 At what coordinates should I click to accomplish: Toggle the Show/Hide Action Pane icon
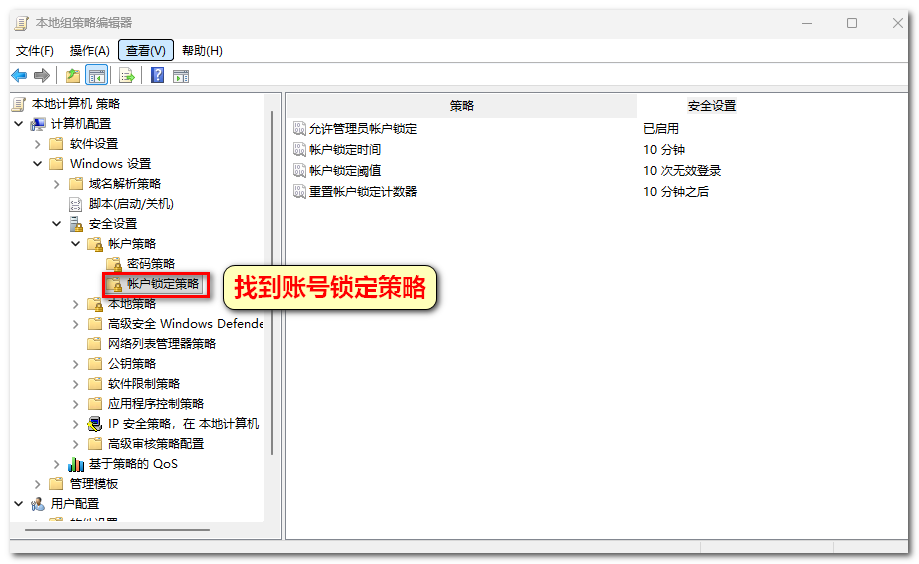coord(181,76)
